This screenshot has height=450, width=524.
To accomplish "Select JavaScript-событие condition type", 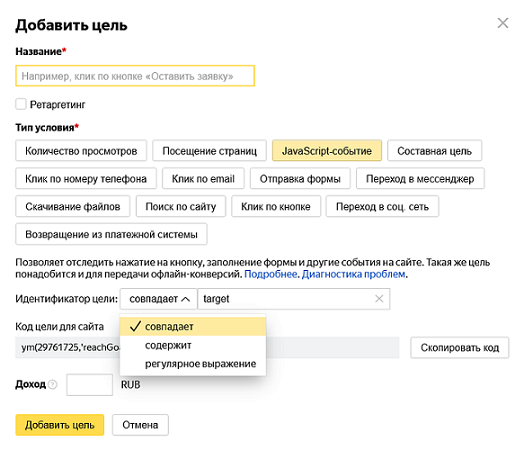I will click(x=327, y=151).
